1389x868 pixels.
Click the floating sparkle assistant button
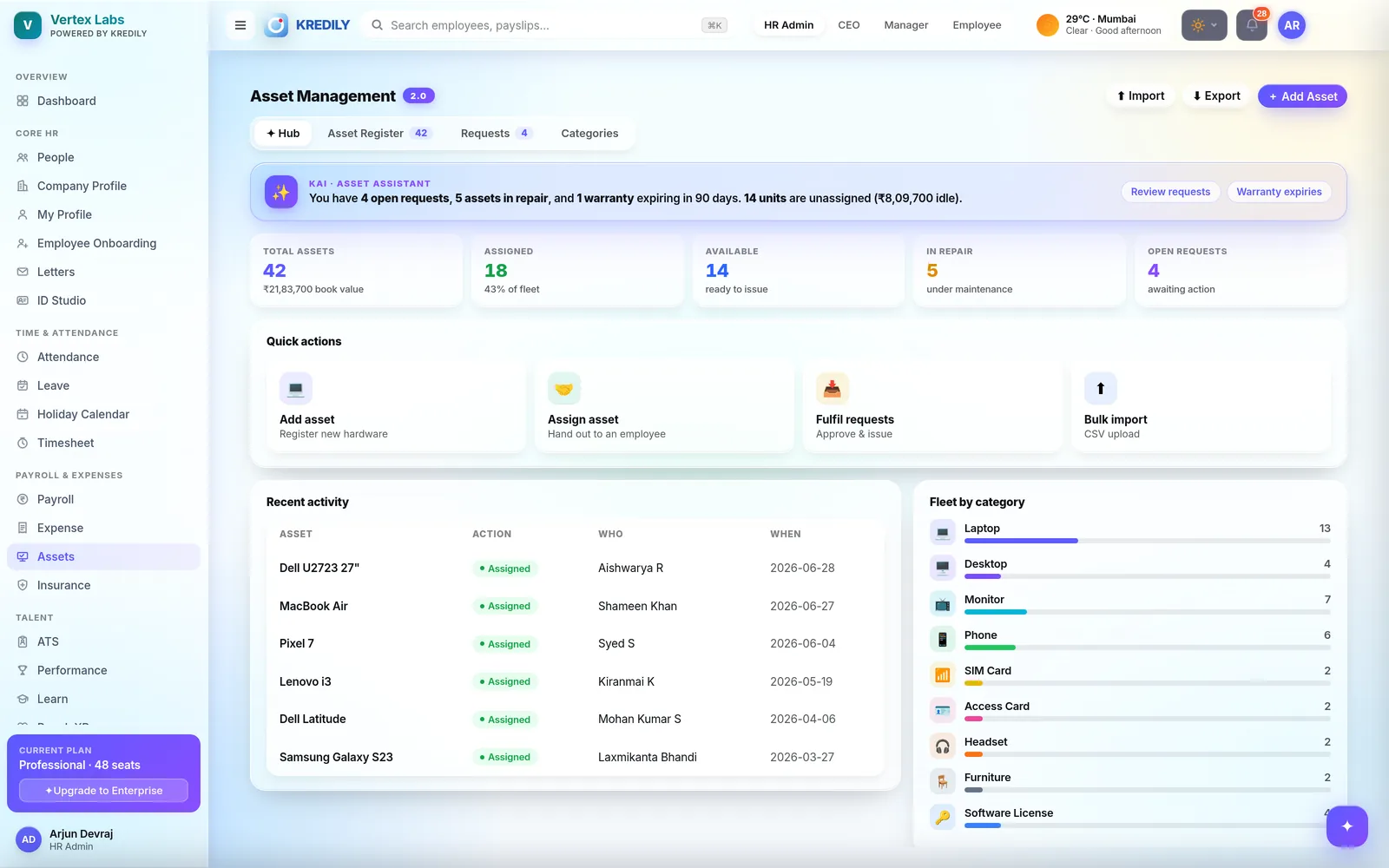pyautogui.click(x=1347, y=826)
